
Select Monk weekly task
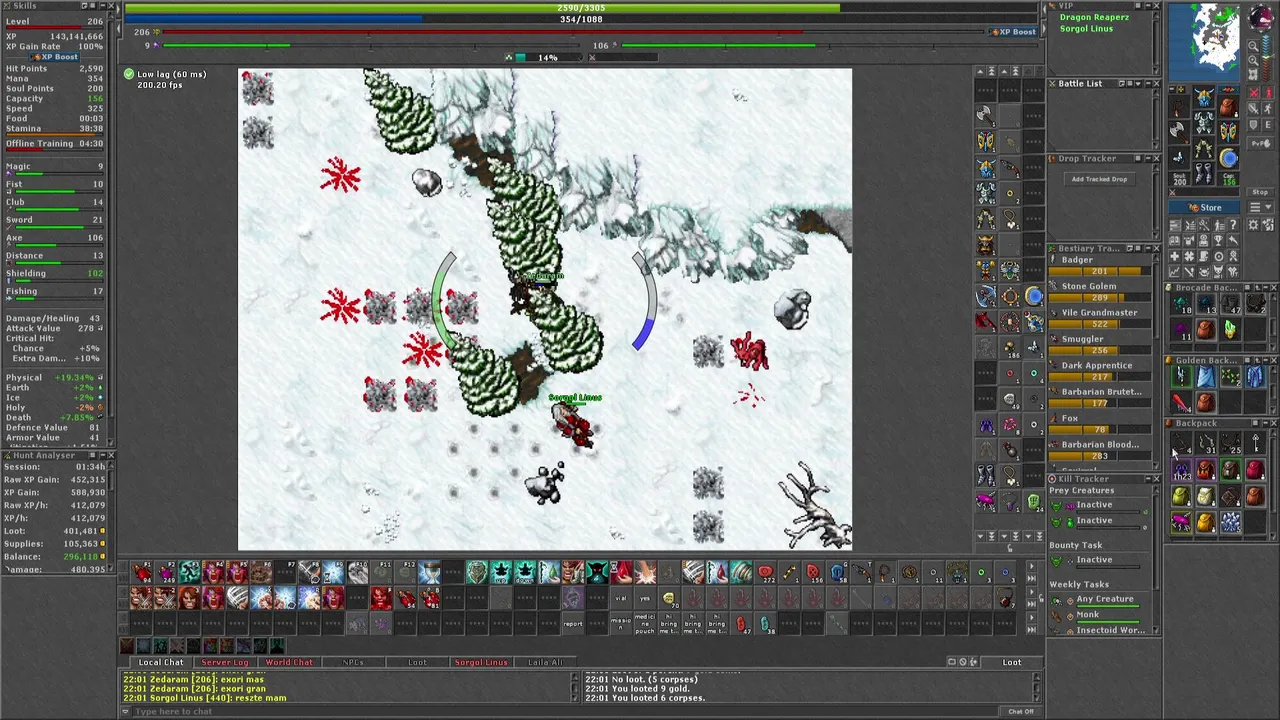coord(1096,617)
